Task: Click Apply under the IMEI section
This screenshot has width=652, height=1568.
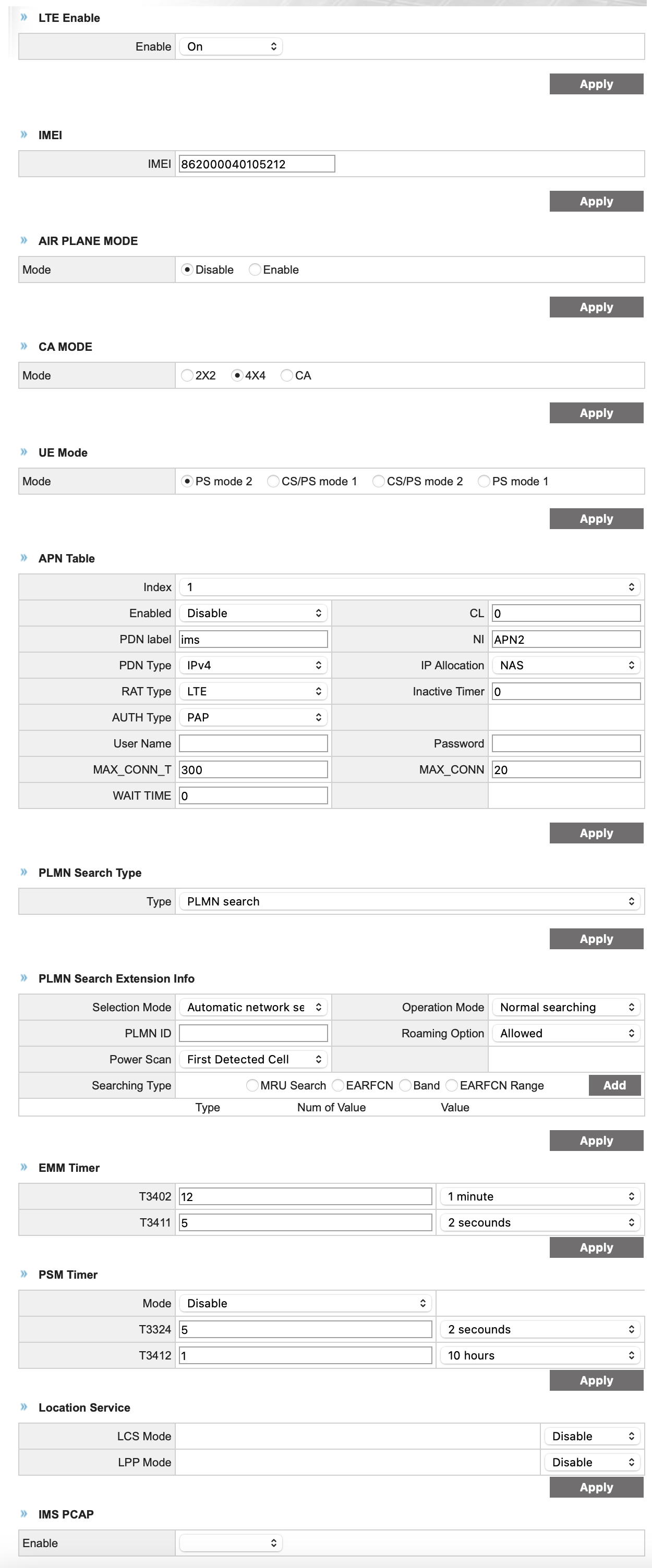Action: (x=596, y=202)
